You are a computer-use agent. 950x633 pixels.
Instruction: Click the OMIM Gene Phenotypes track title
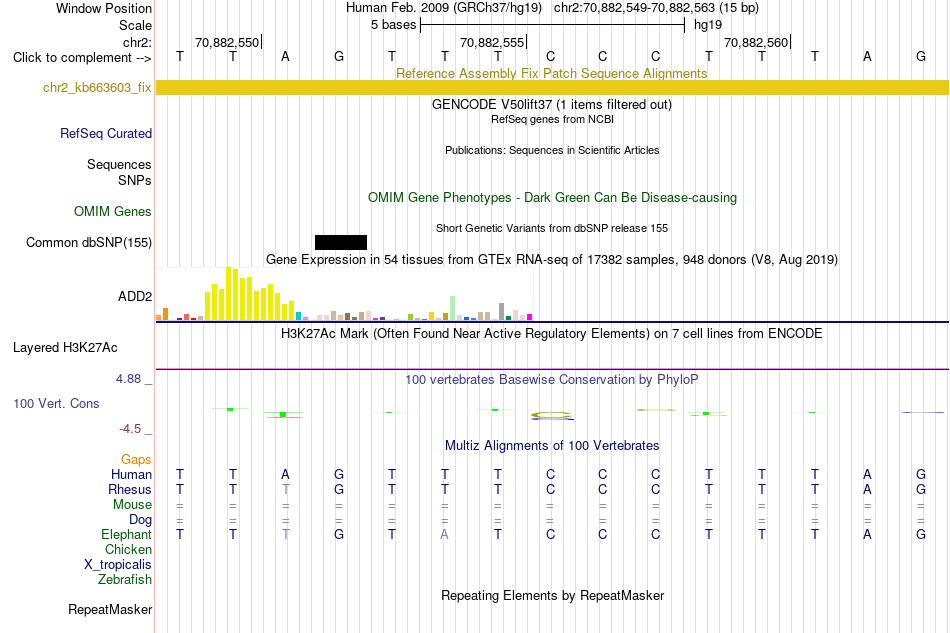tap(552, 197)
